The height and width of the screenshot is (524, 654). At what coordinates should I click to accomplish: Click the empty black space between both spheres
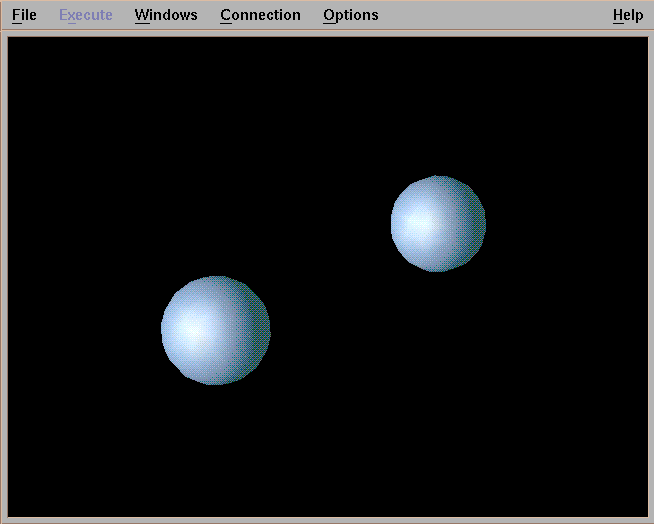pos(330,275)
